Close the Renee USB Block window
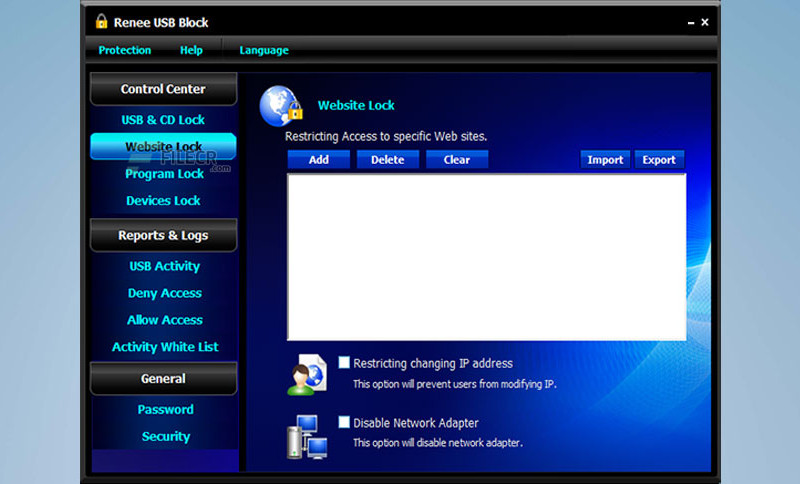The image size is (800, 484). pos(705,22)
